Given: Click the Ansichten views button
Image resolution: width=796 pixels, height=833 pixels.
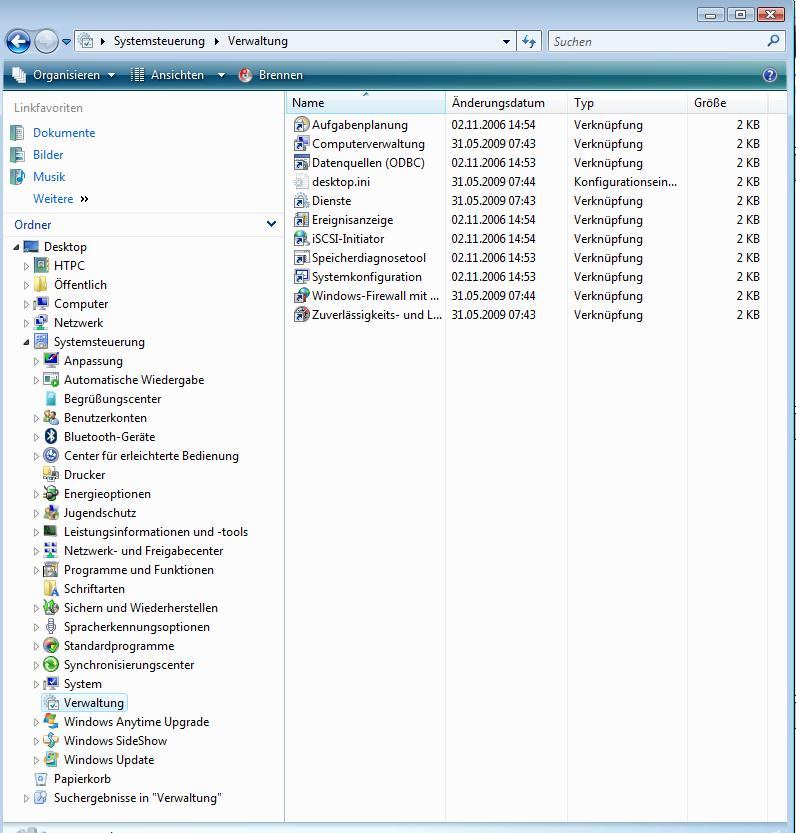Looking at the screenshot, I should (x=167, y=75).
